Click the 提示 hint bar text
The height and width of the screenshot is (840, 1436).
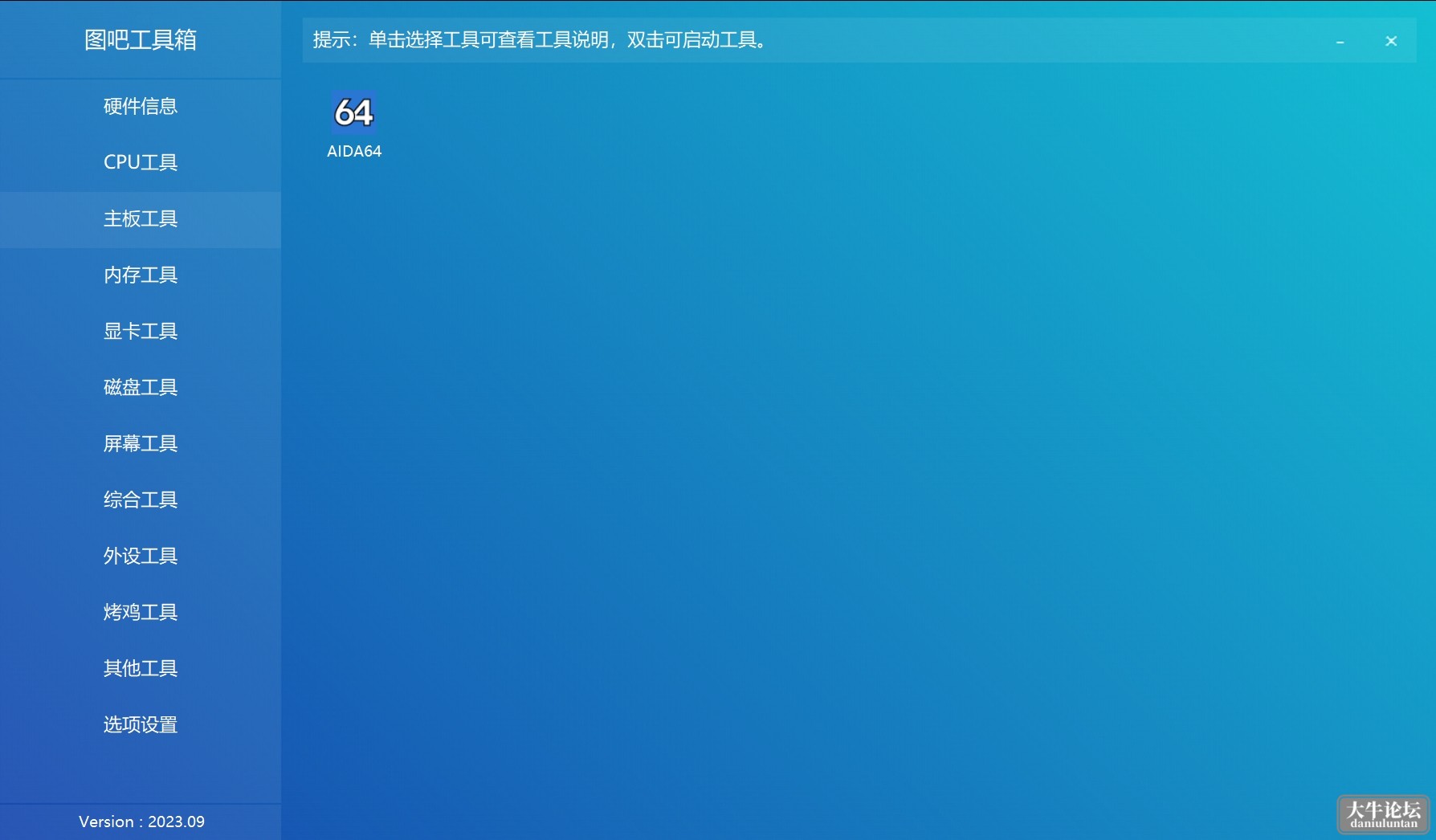pyautogui.click(x=540, y=40)
